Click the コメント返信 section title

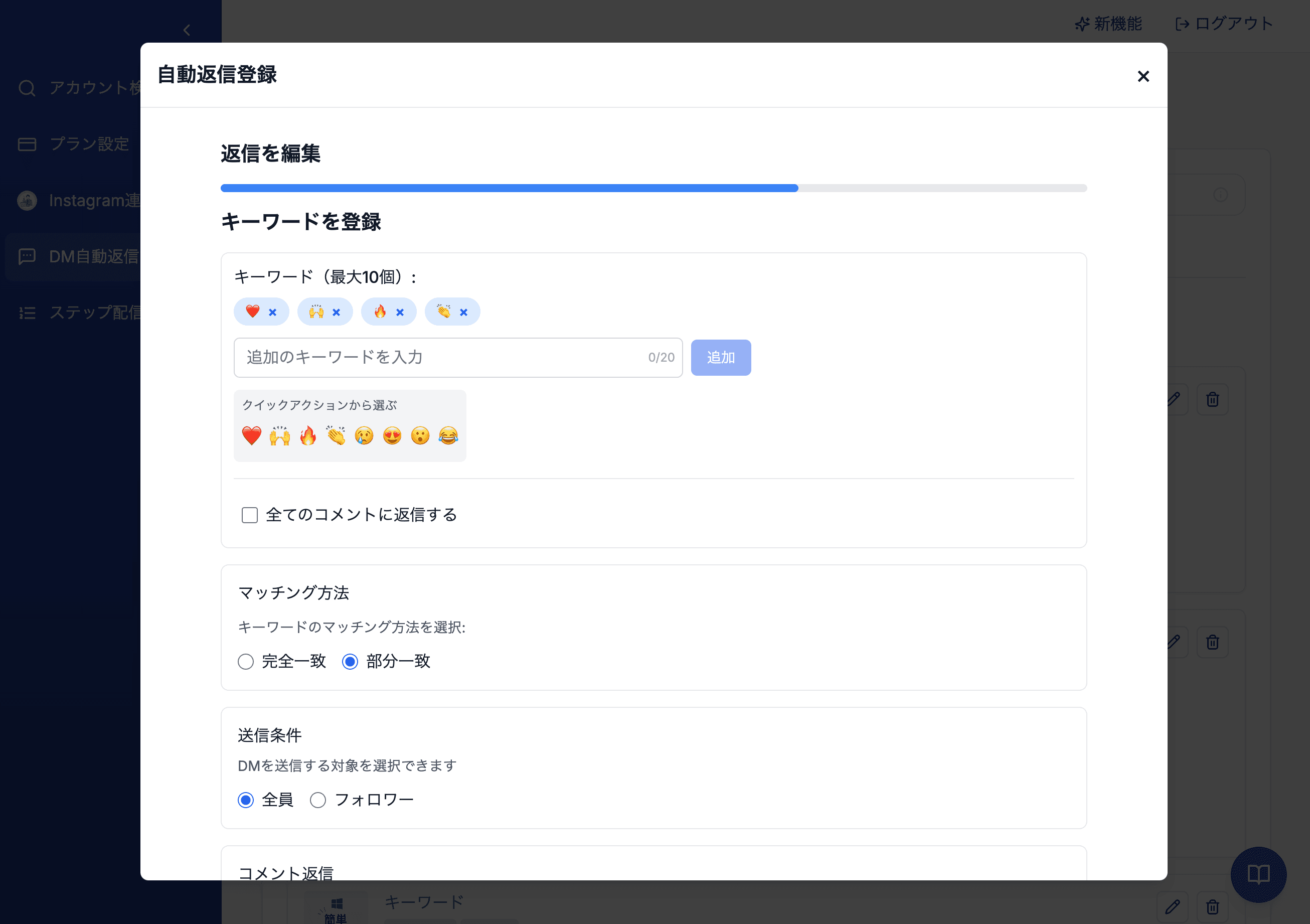(285, 873)
